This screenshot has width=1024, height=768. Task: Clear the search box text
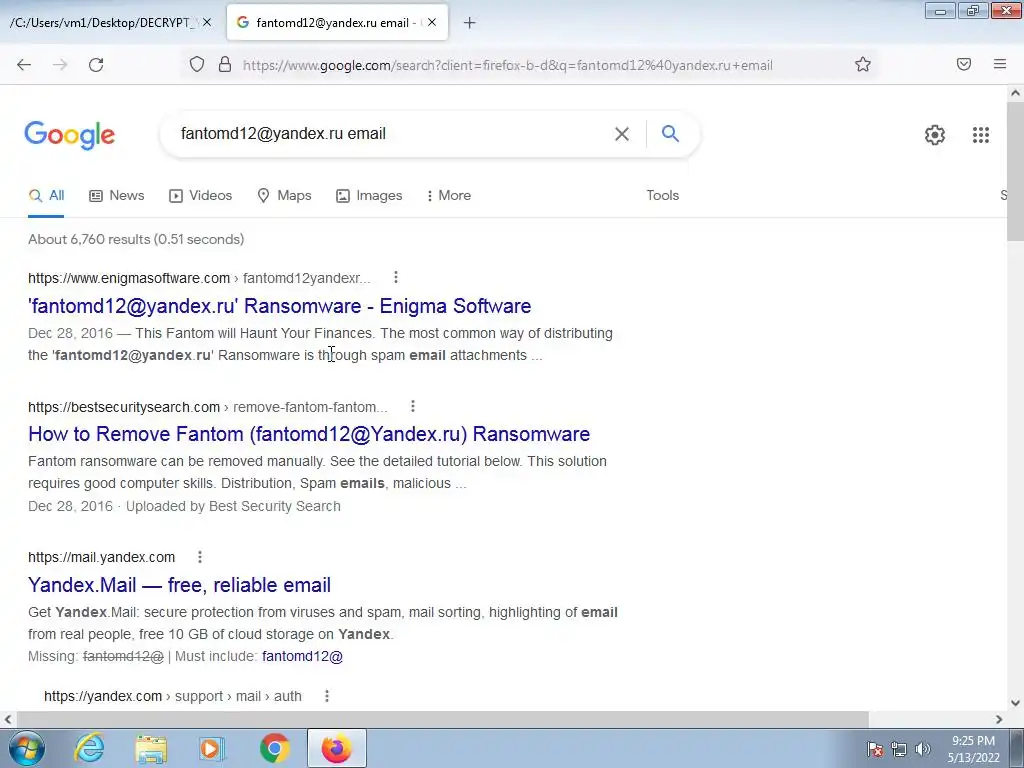(622, 134)
